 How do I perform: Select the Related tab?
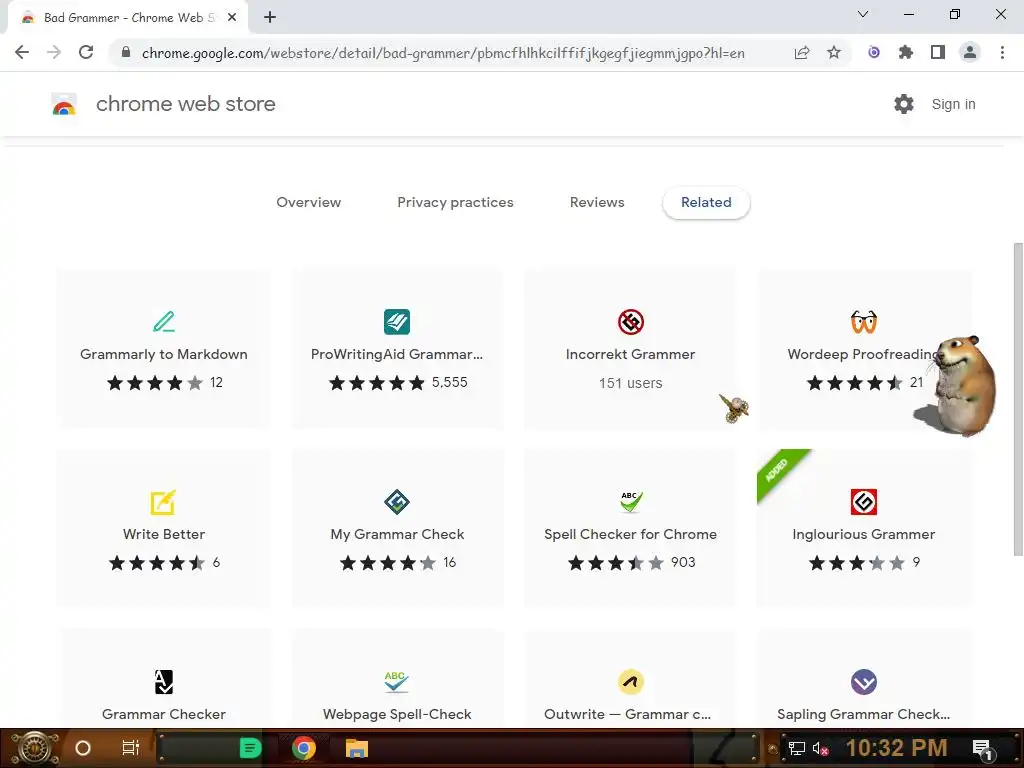click(x=706, y=202)
